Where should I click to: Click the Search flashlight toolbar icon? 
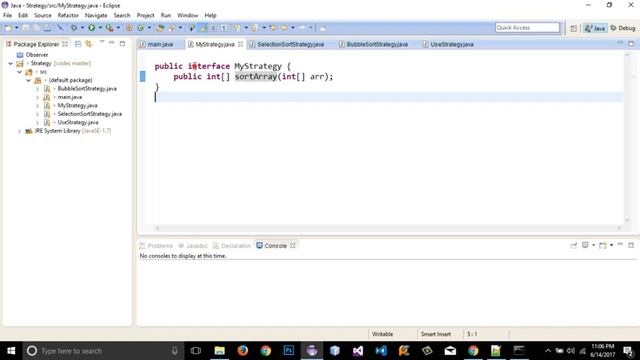coord(171,28)
